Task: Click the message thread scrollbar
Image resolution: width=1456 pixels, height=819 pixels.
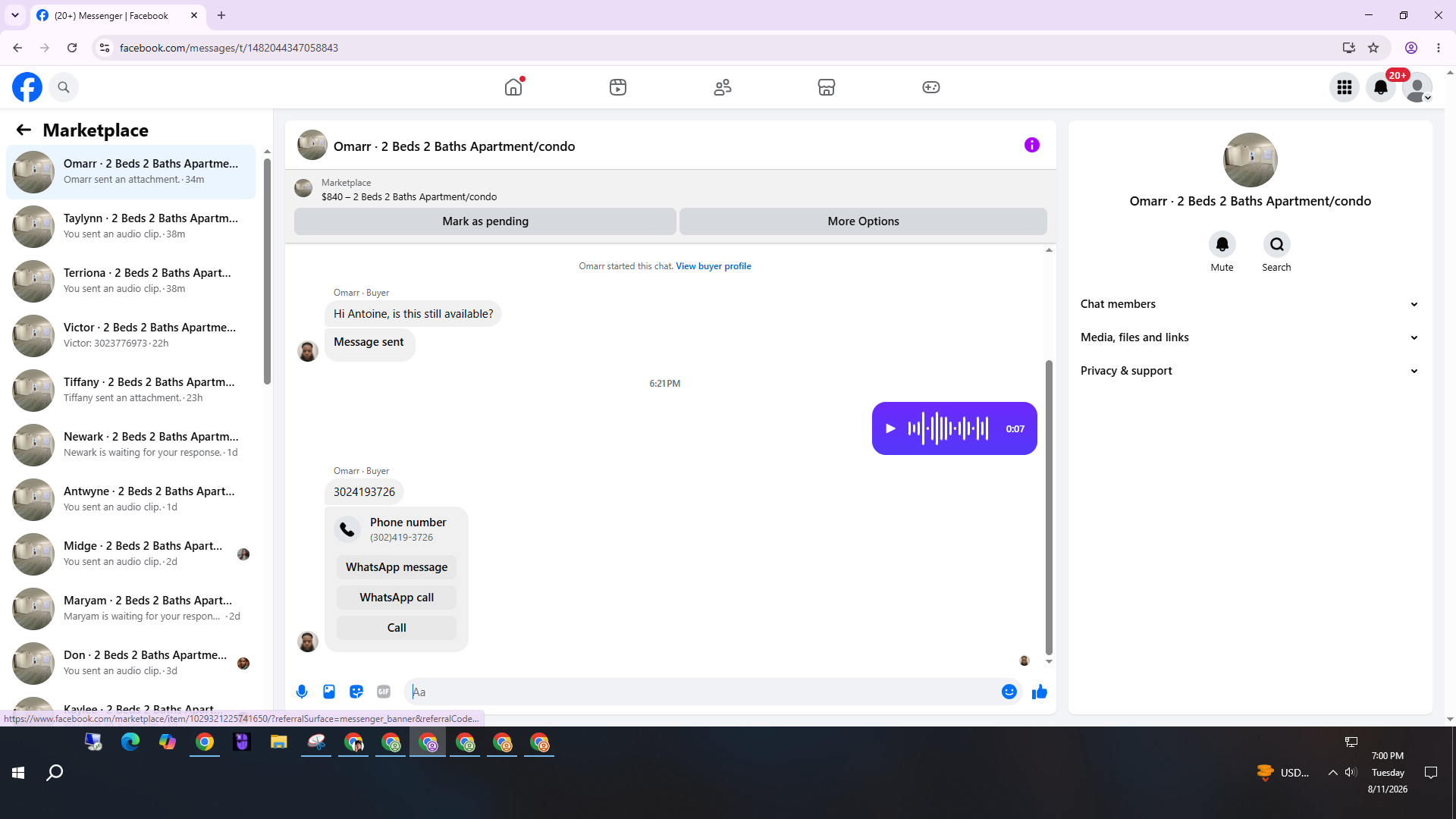Action: (x=1049, y=507)
